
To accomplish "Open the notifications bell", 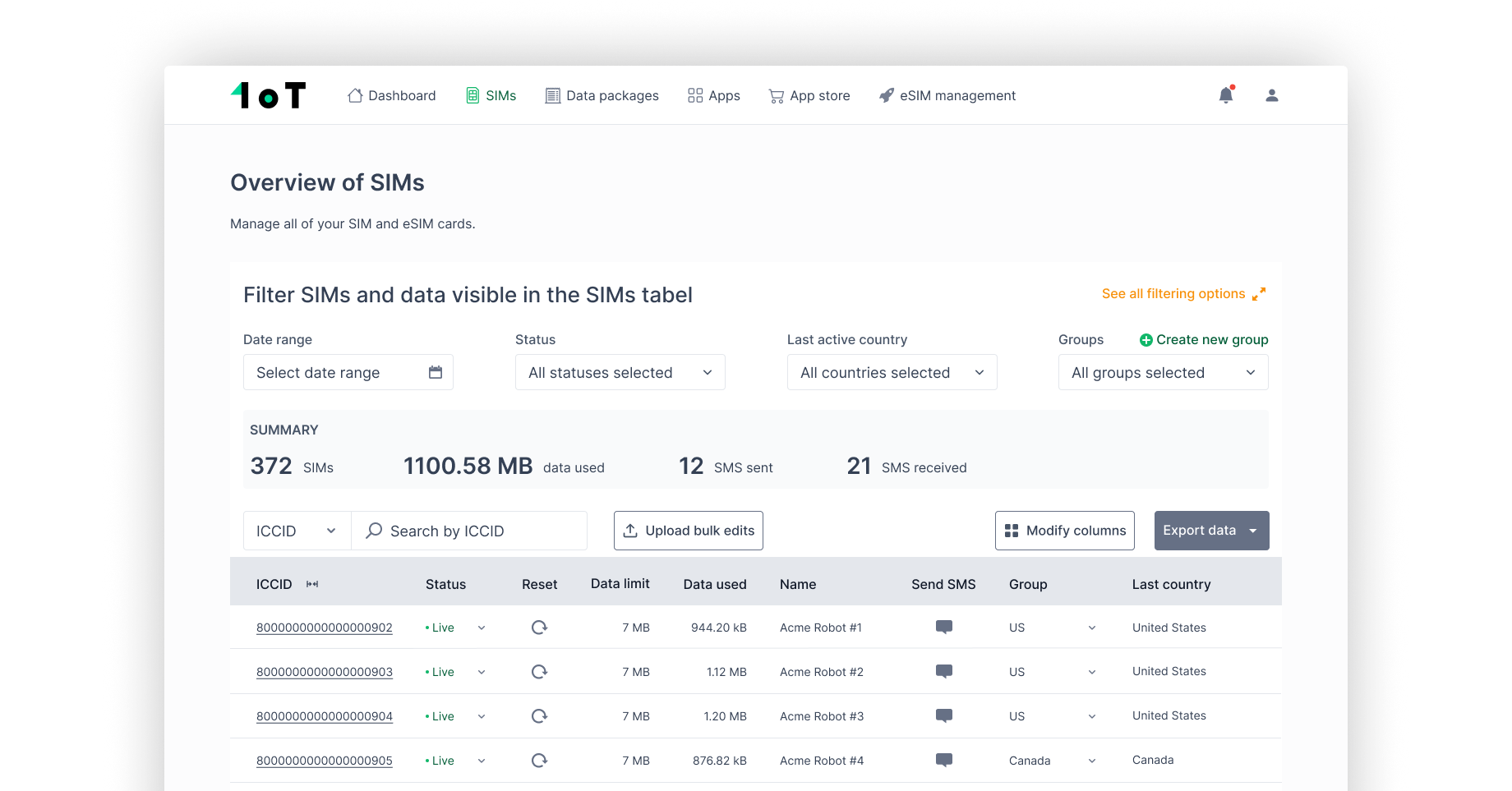I will pyautogui.click(x=1226, y=95).
